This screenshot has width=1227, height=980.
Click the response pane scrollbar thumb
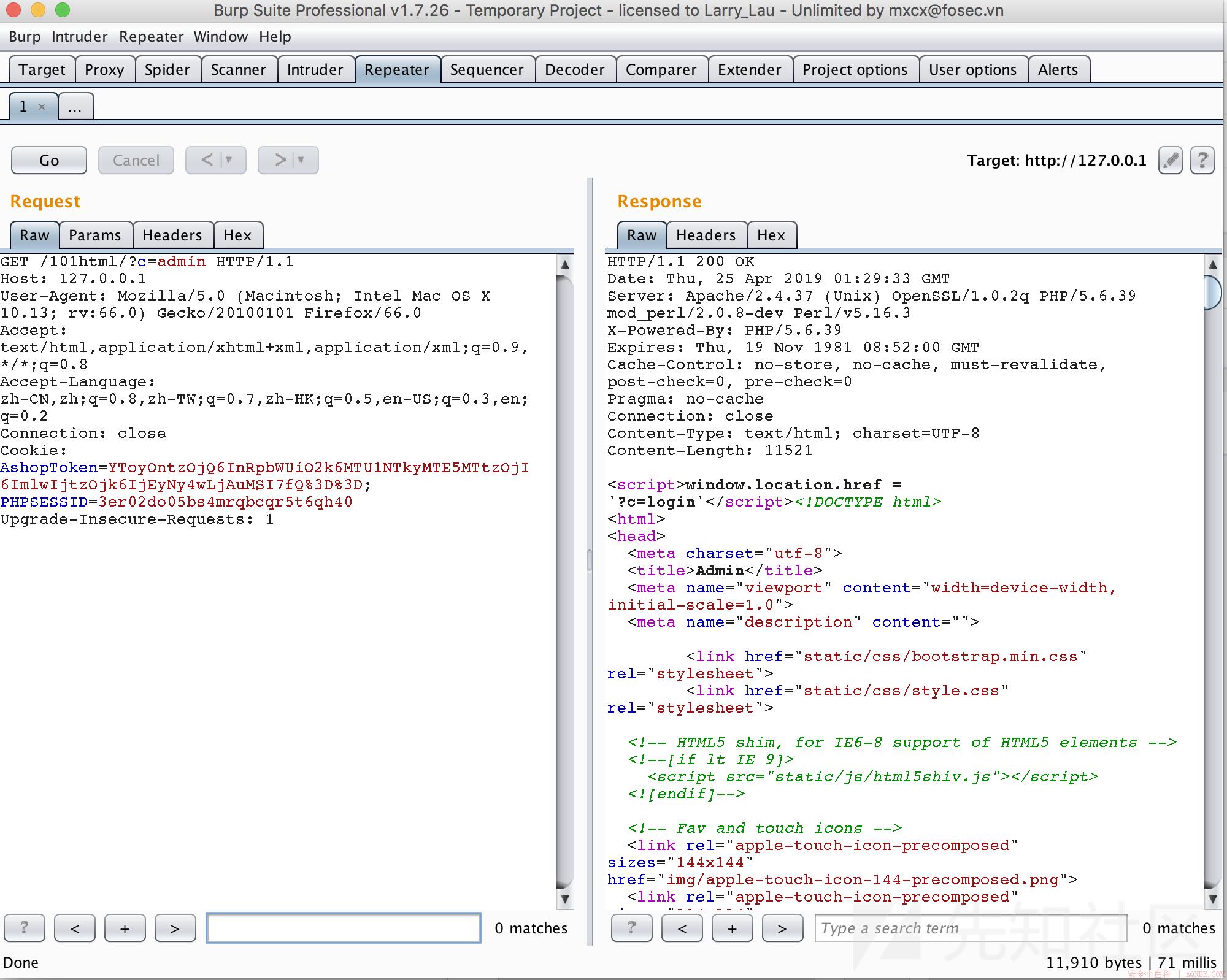point(1213,293)
